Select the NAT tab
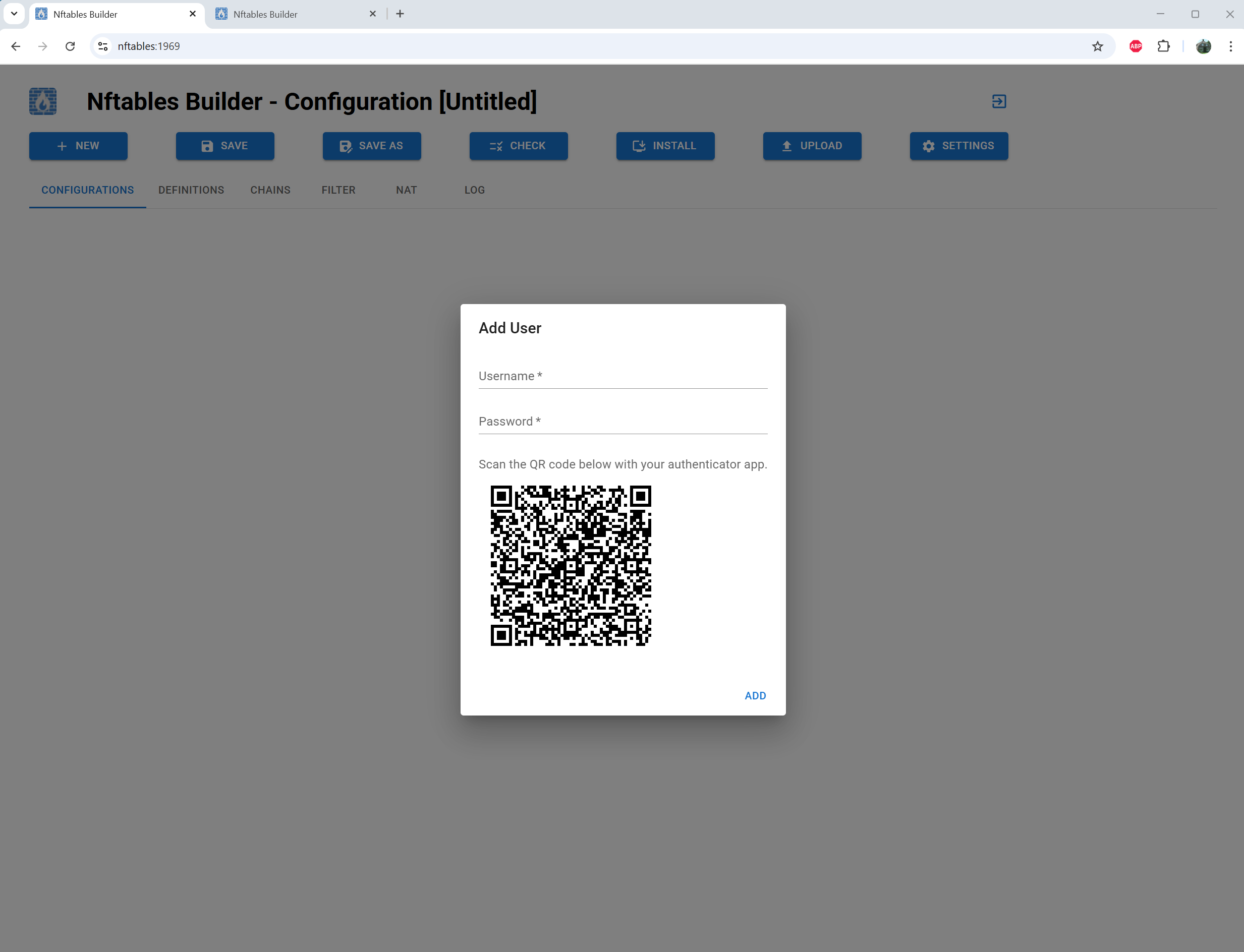 [x=406, y=190]
